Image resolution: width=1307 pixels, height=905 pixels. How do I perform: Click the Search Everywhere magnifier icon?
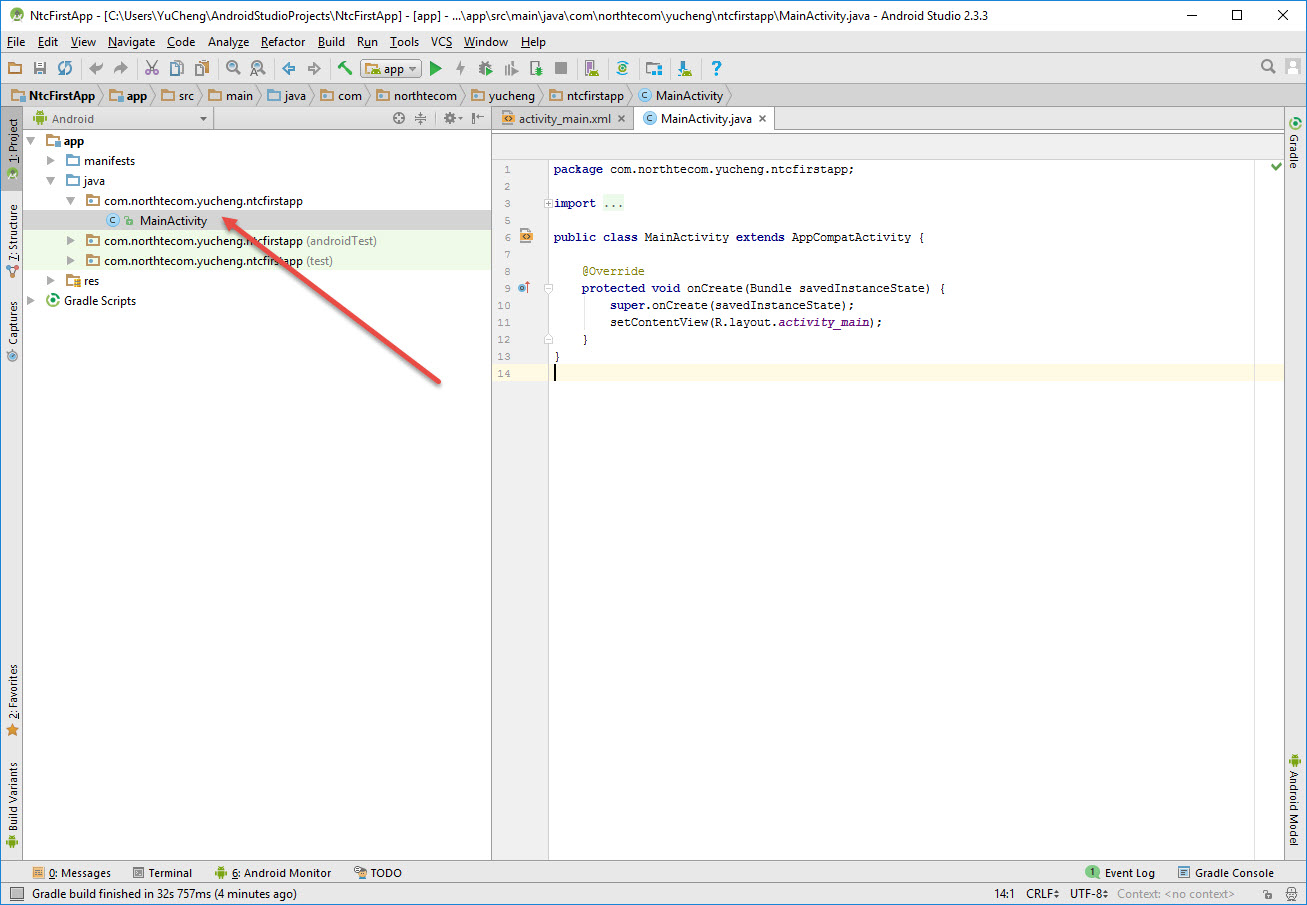[1268, 67]
